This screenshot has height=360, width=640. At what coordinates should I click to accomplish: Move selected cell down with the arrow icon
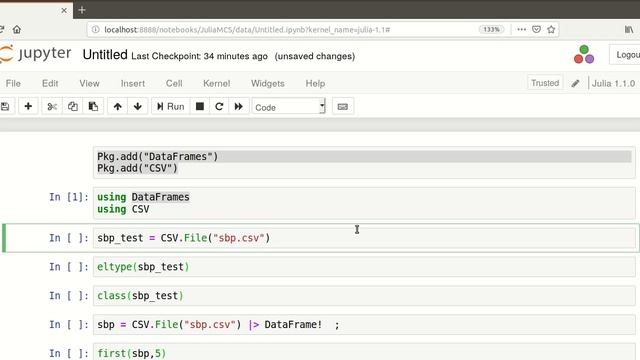point(138,107)
